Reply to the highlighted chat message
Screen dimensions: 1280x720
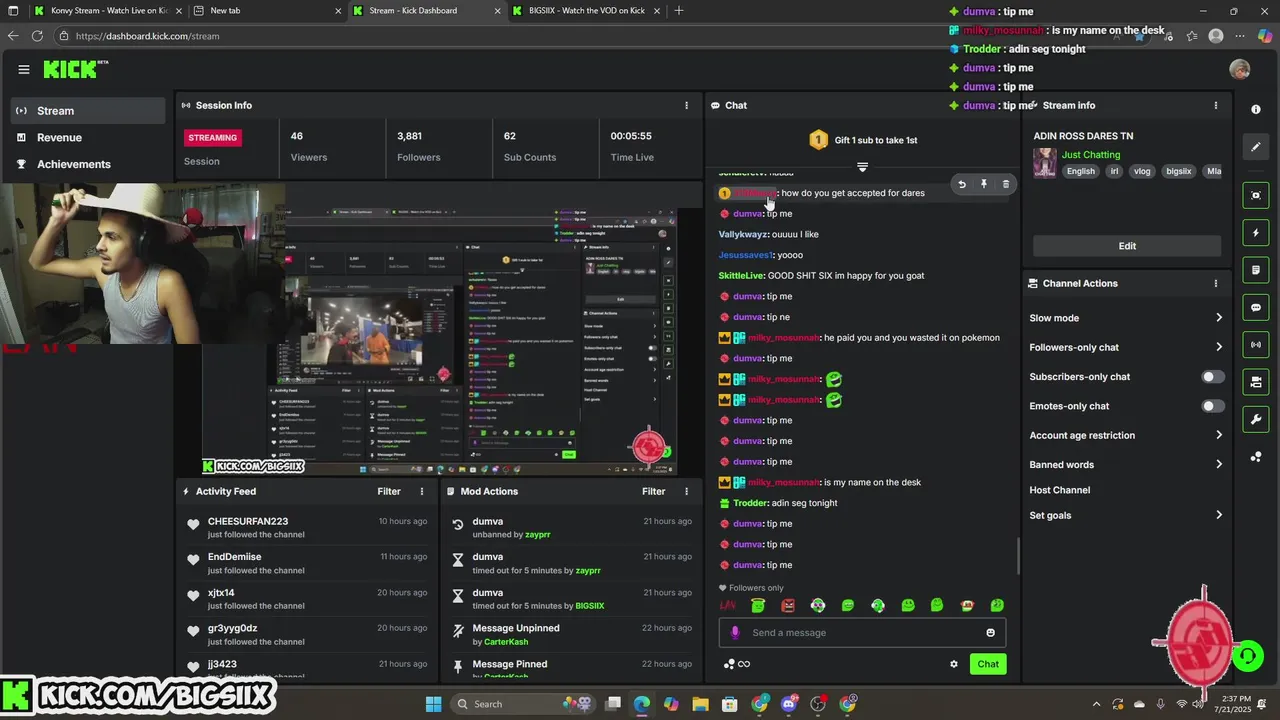point(962,184)
